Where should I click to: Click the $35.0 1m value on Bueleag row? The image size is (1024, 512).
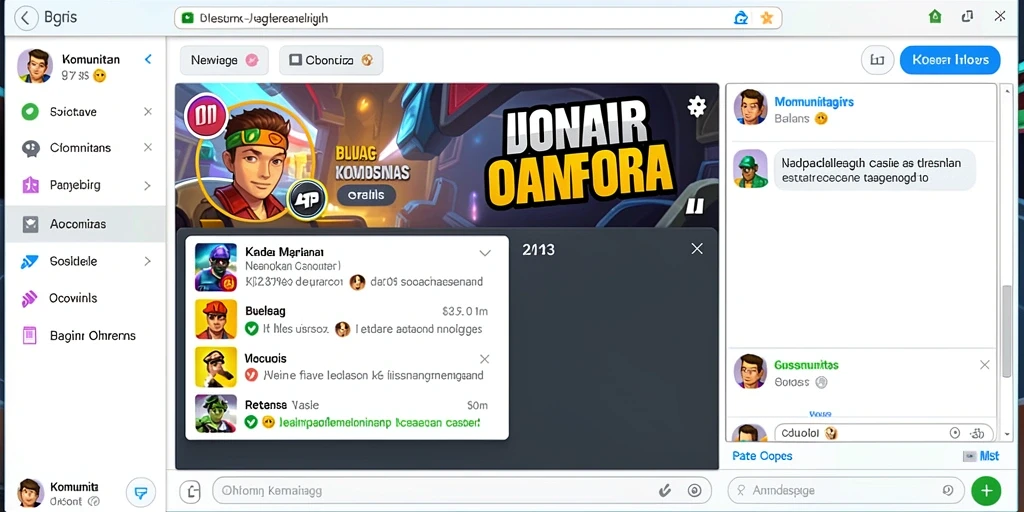click(x=465, y=312)
